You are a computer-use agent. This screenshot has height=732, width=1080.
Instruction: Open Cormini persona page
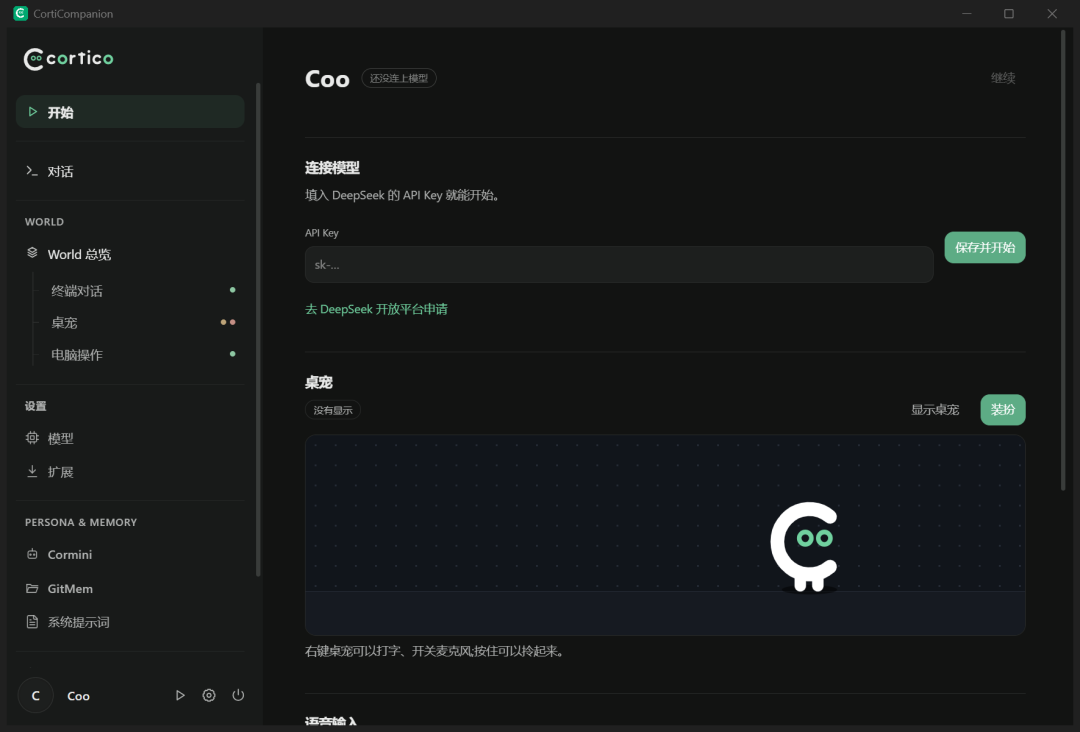130,554
